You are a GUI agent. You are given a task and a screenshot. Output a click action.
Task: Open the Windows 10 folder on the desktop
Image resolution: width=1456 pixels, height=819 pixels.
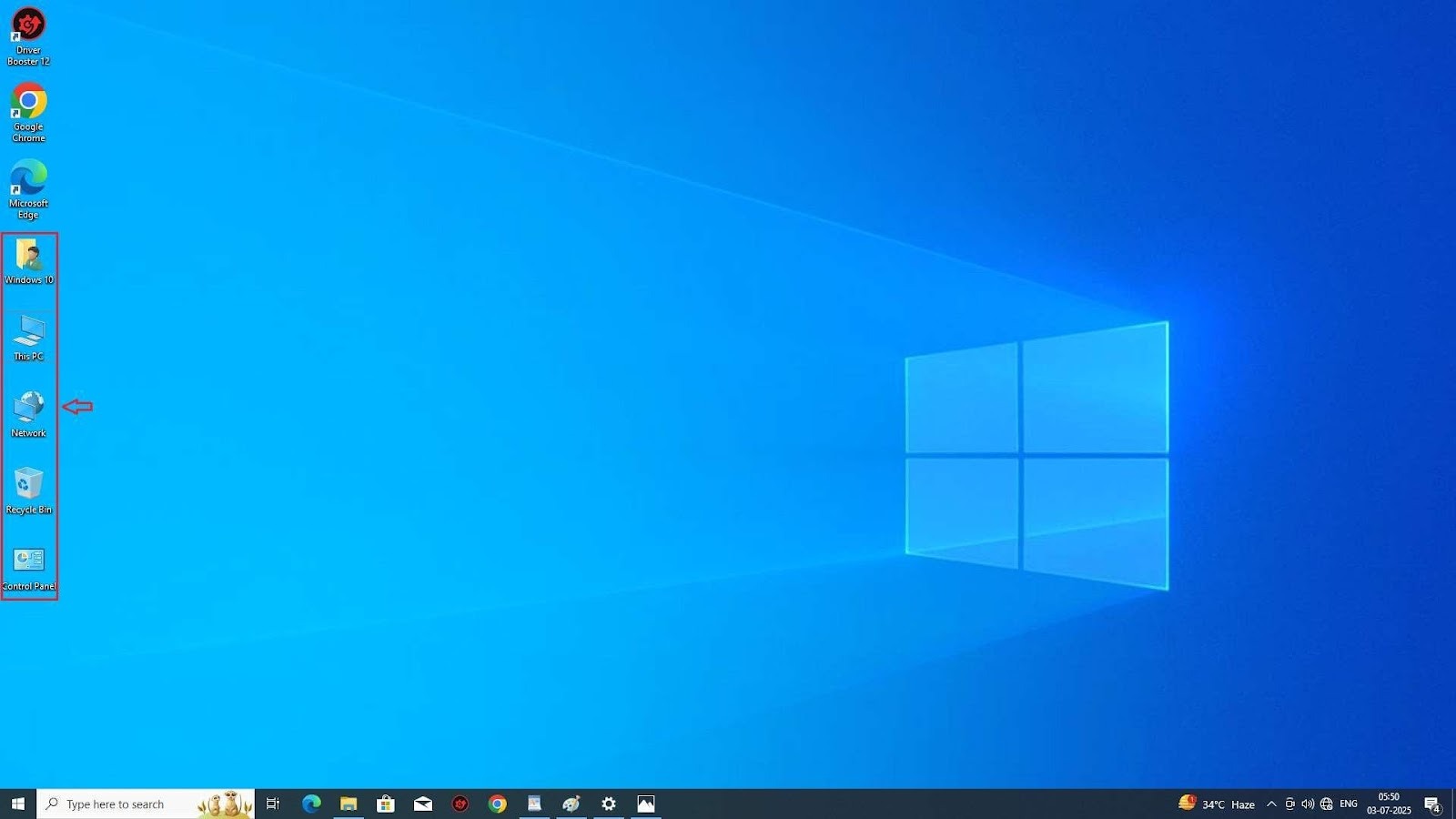(28, 258)
